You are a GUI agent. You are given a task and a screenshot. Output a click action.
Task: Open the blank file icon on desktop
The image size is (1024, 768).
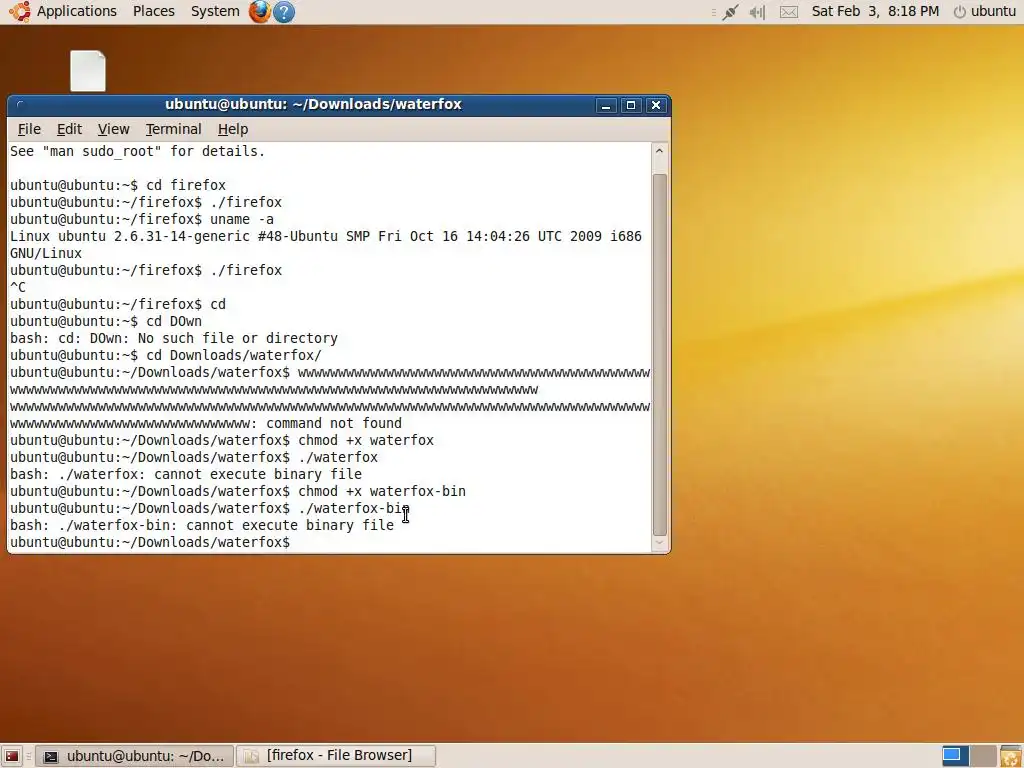88,71
